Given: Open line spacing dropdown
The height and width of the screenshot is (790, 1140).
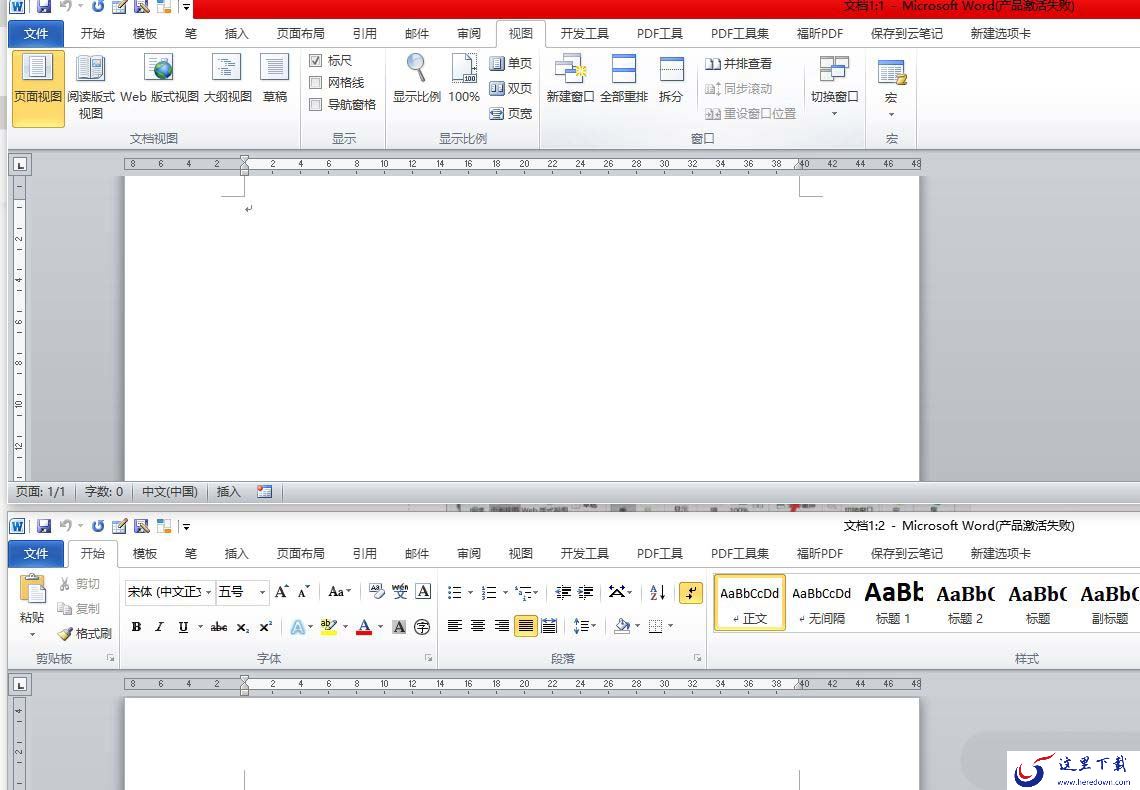Looking at the screenshot, I should pyautogui.click(x=585, y=626).
